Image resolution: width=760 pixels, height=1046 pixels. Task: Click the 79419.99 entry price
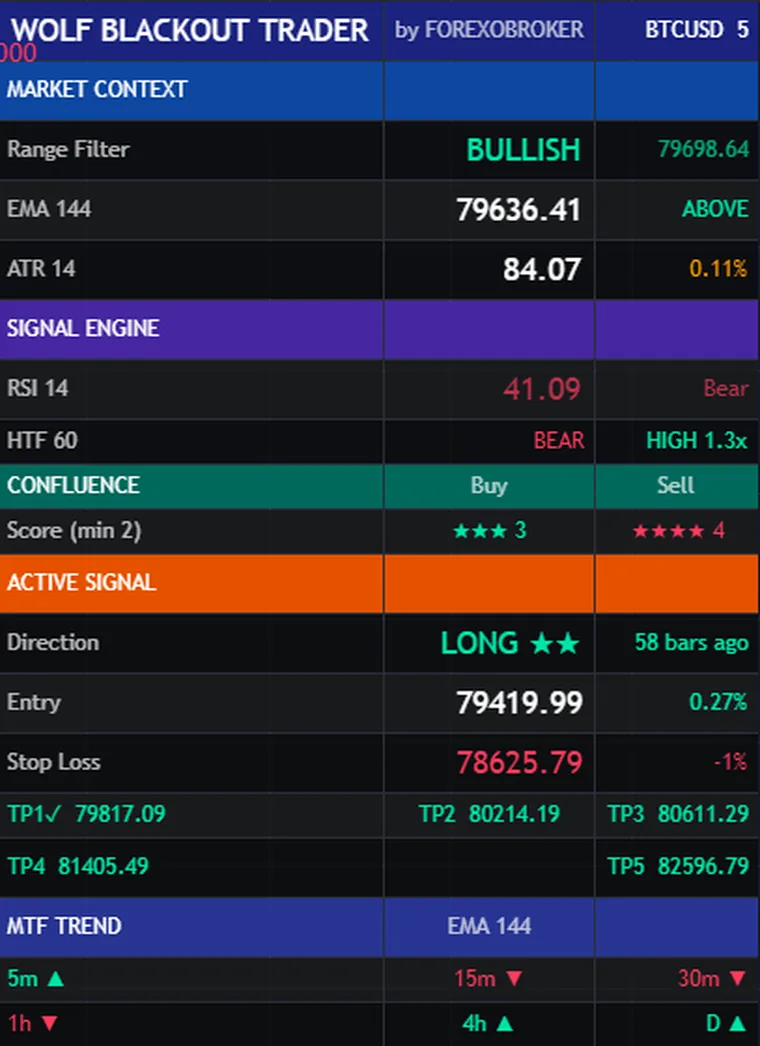pyautogui.click(x=519, y=703)
